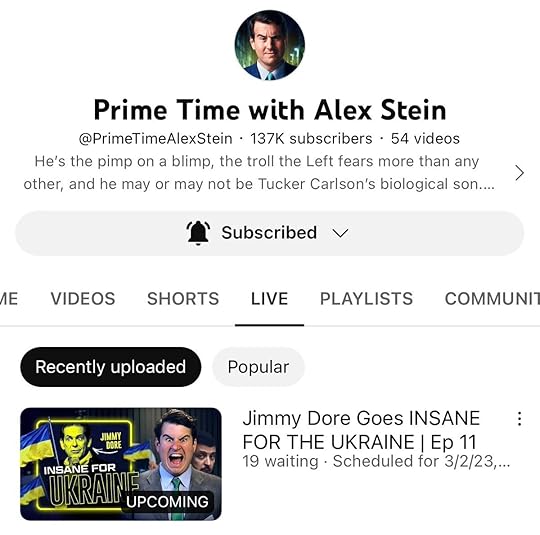Open the PLAYLISTS tab
This screenshot has width=540, height=535.
(x=366, y=298)
